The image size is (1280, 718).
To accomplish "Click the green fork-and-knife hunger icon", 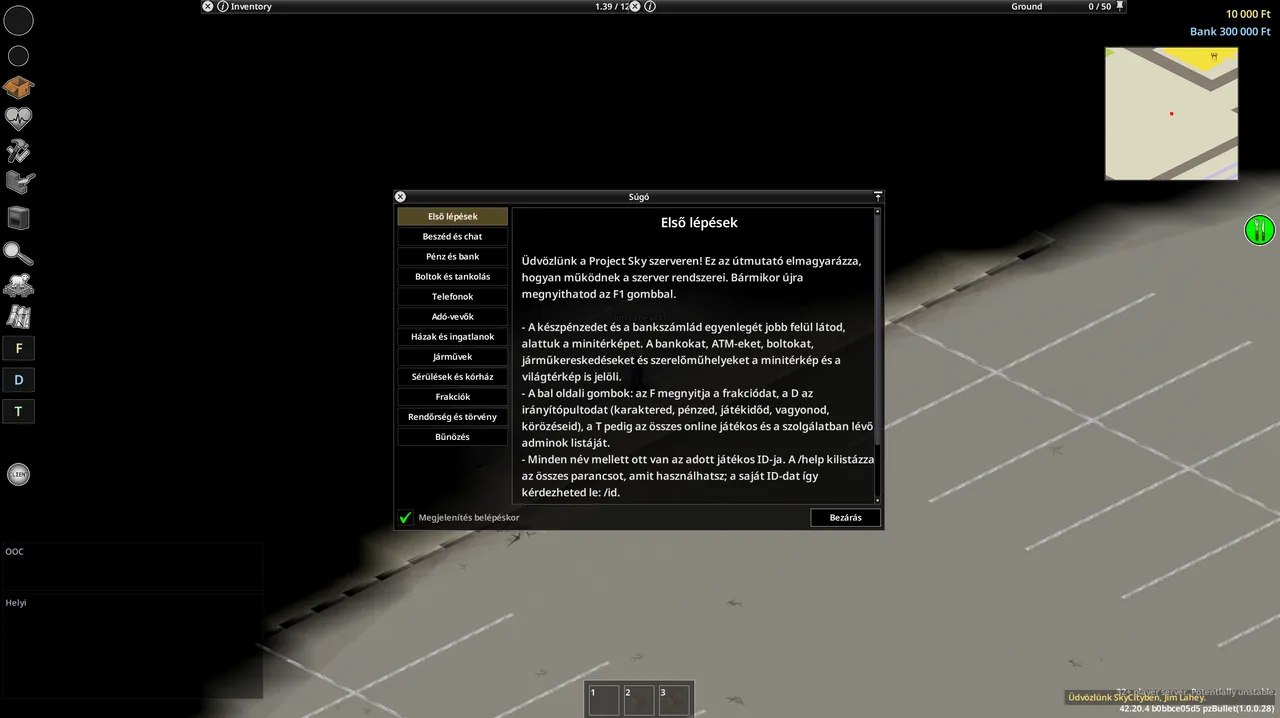I will tap(1260, 230).
